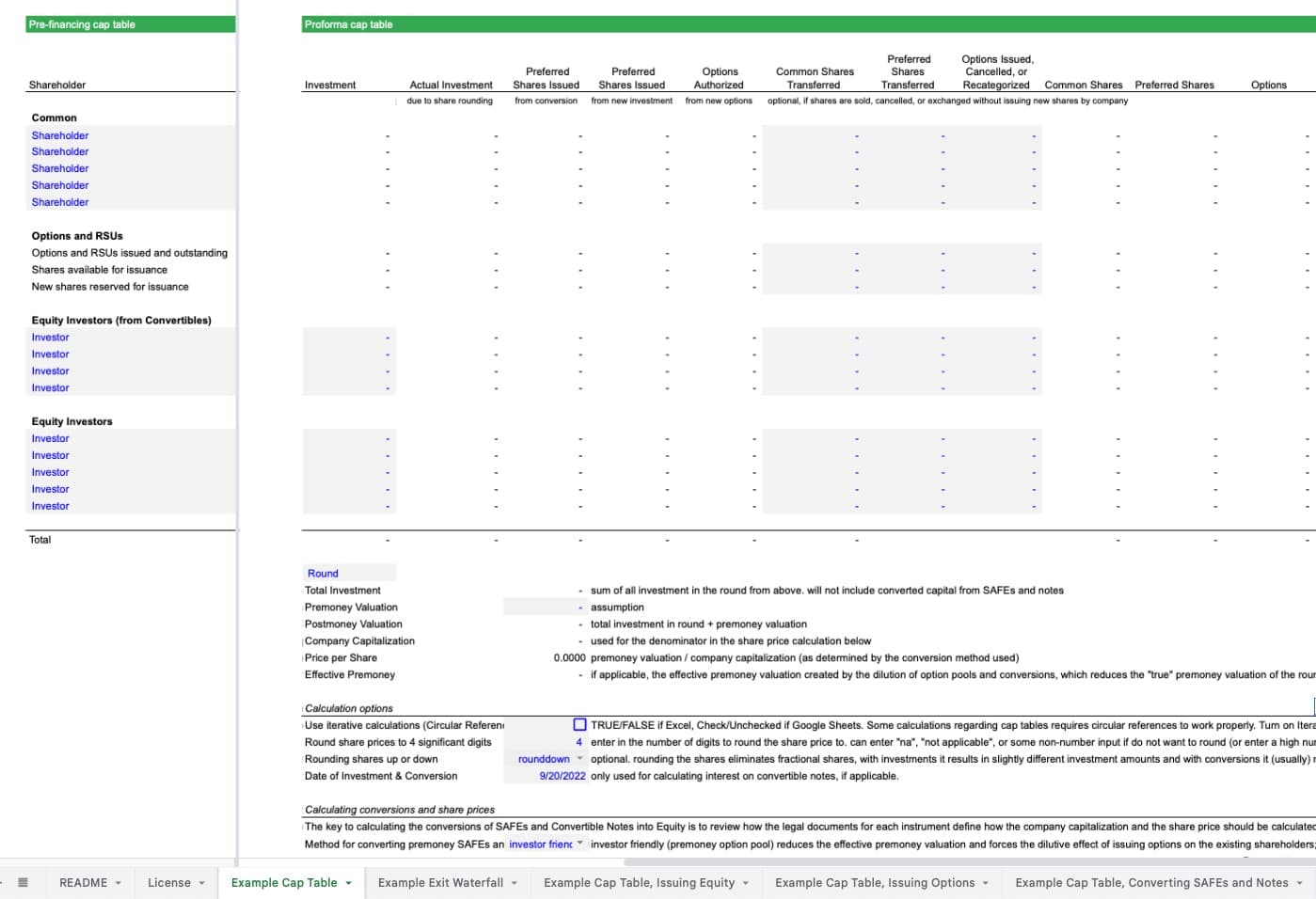
Task: Click arrow on Issuing Equity tab
Action: coord(745,883)
